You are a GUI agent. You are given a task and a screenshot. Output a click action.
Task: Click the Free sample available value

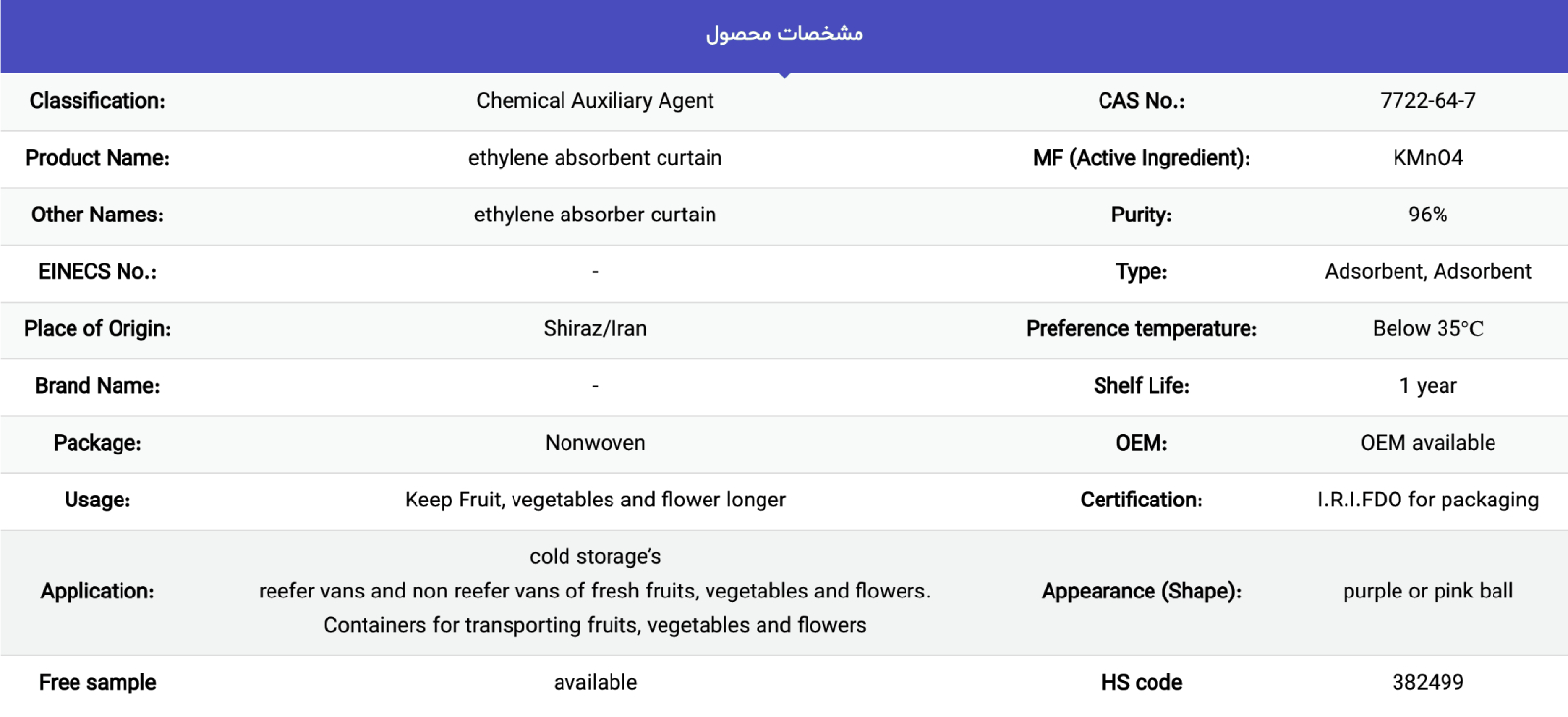[x=595, y=682]
